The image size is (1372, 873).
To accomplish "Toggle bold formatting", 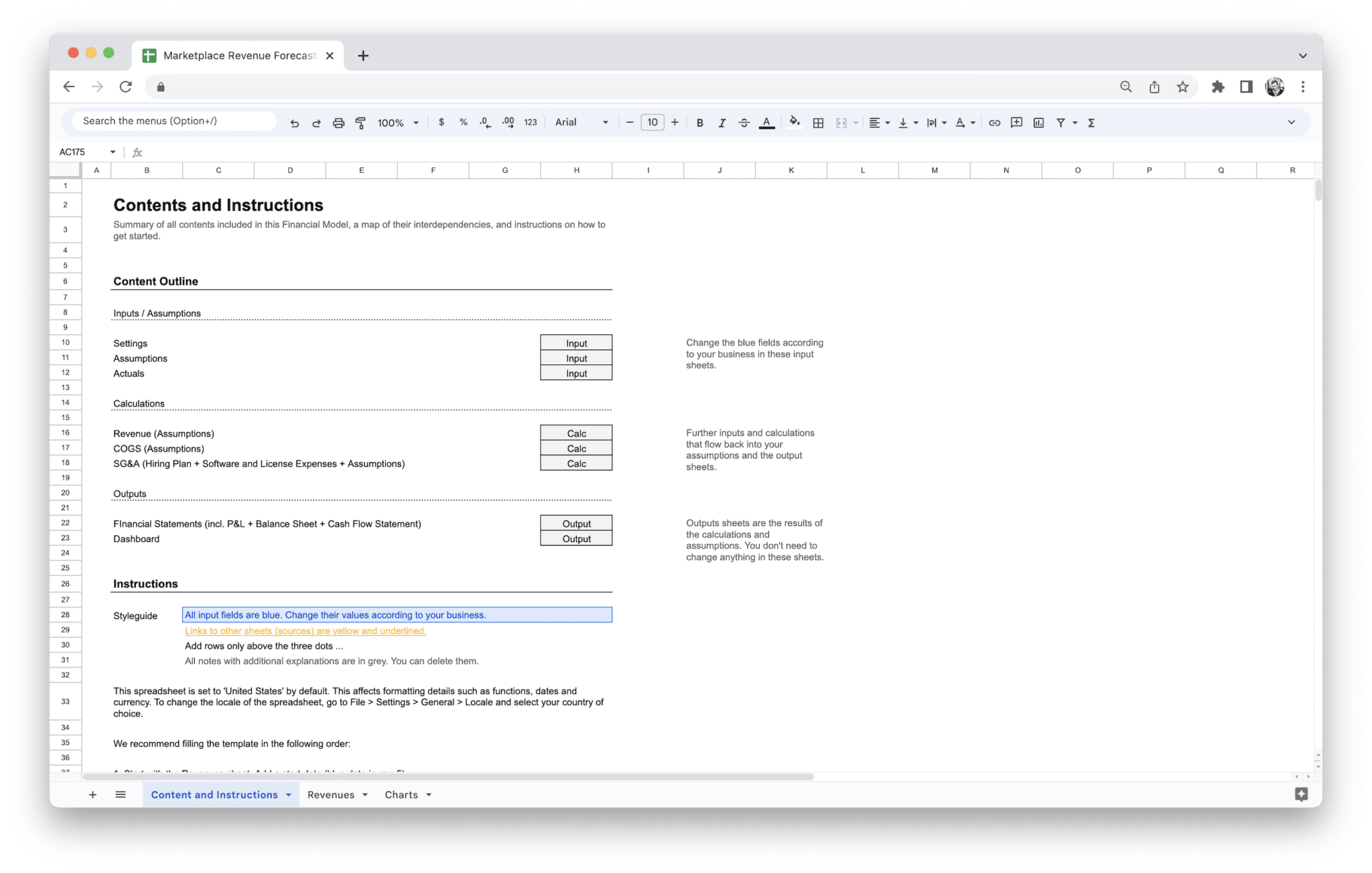I will [x=699, y=122].
